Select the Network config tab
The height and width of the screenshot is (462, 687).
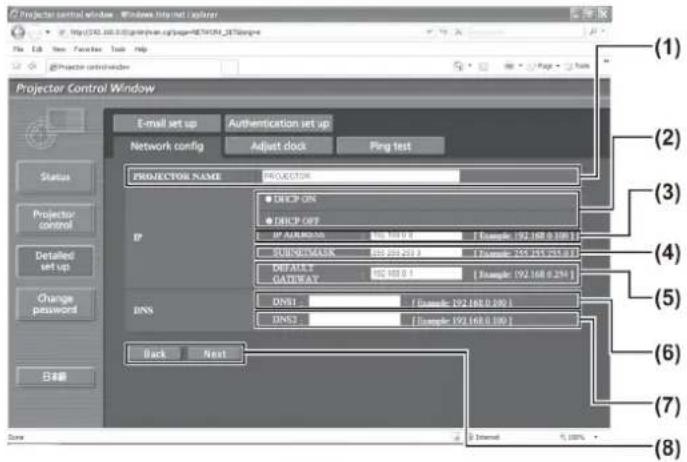point(167,146)
